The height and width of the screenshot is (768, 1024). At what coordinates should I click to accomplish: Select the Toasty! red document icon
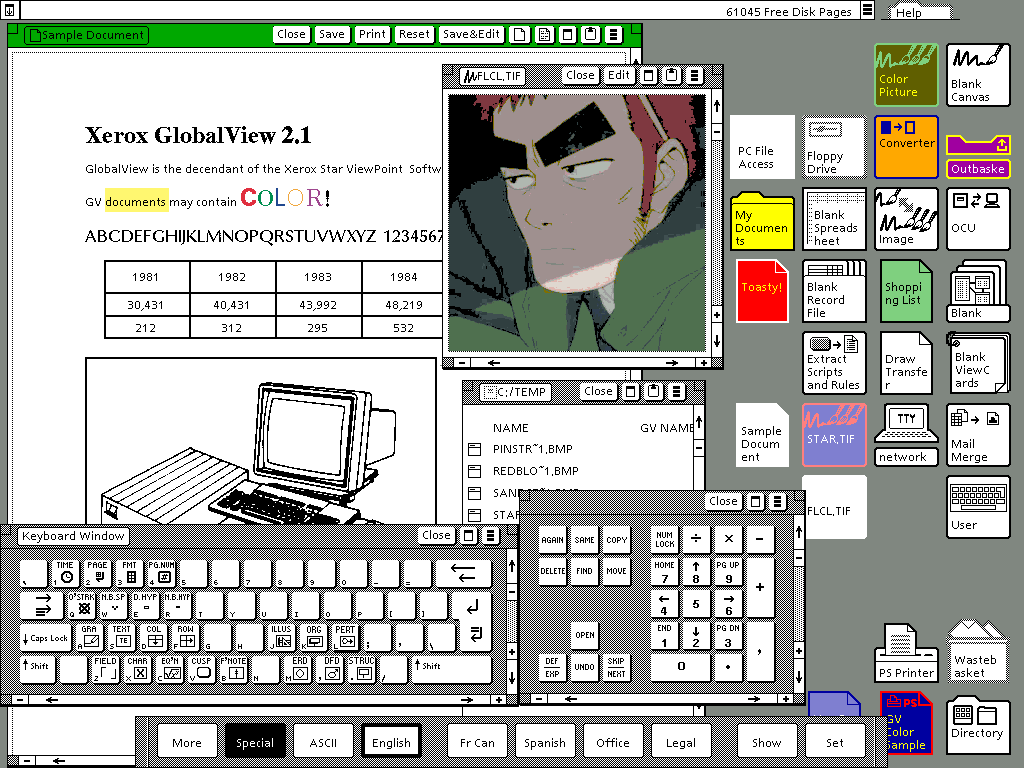tap(762, 290)
